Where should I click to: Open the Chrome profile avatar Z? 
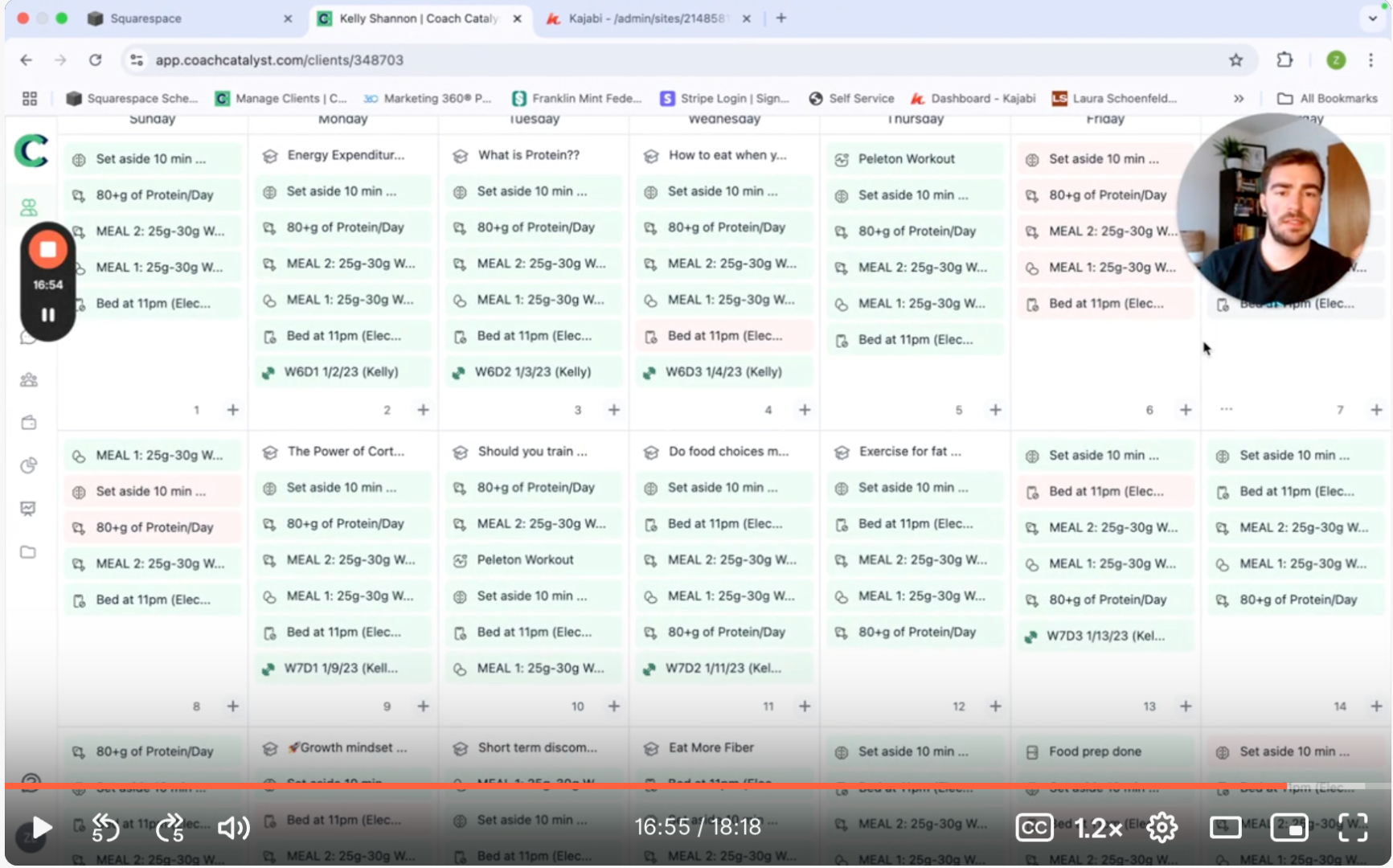coord(1336,60)
